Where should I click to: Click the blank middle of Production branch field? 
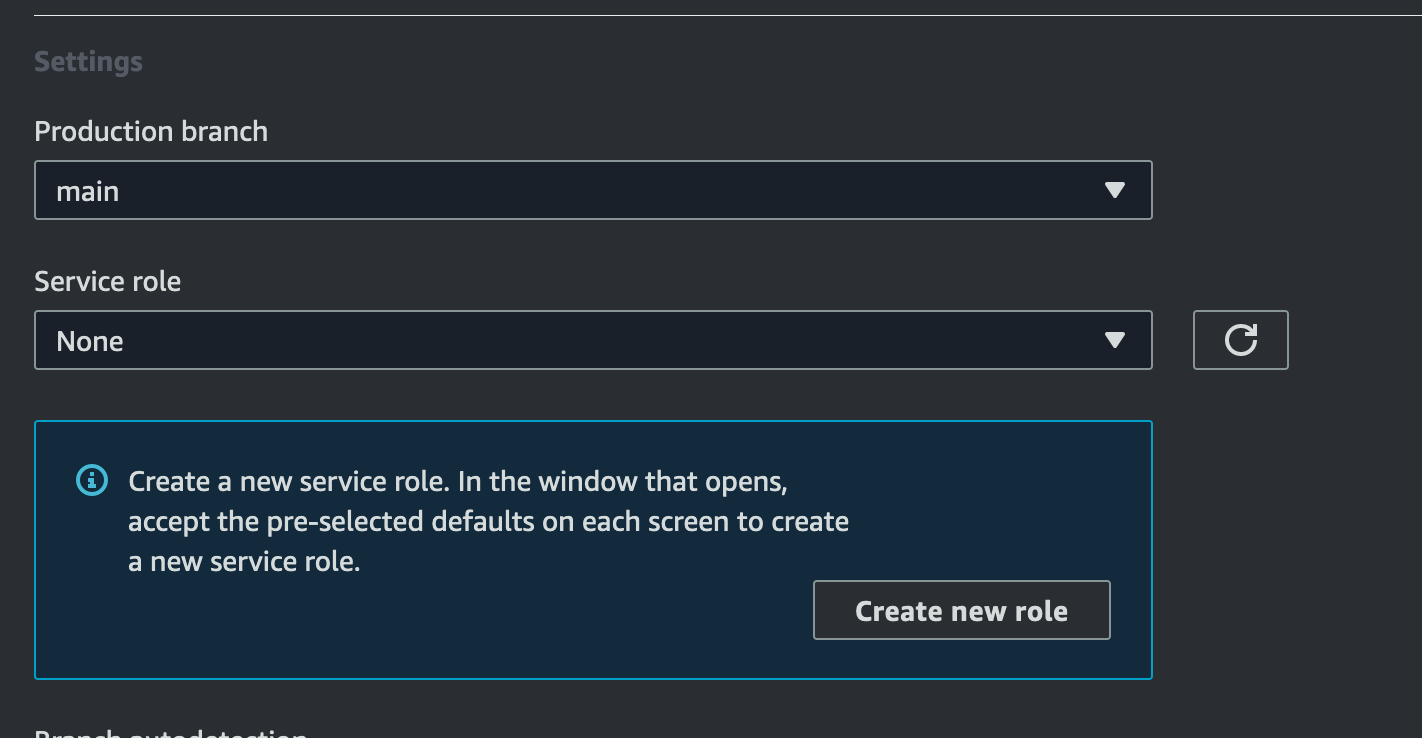tap(600, 190)
